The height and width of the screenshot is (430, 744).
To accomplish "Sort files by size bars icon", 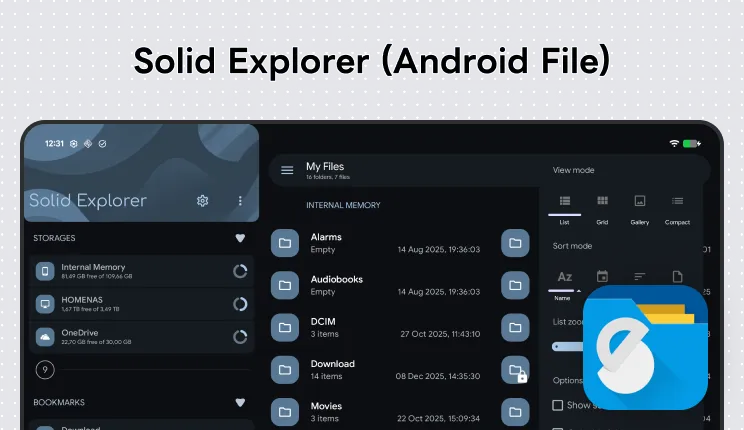I will click(x=640, y=277).
